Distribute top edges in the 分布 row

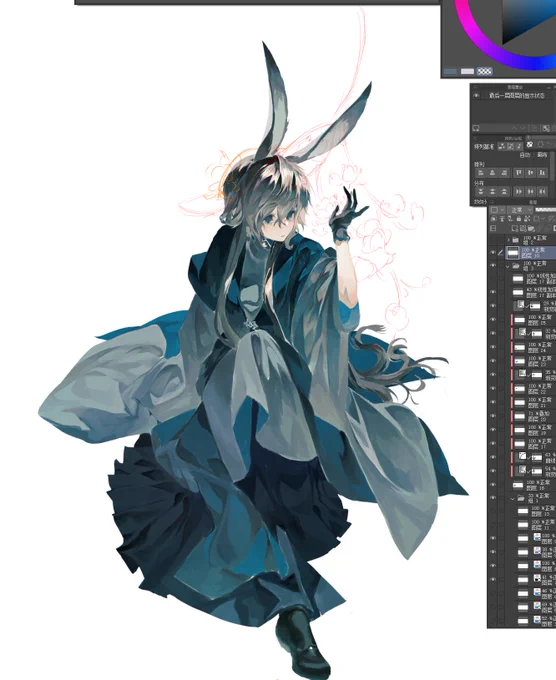point(481,191)
